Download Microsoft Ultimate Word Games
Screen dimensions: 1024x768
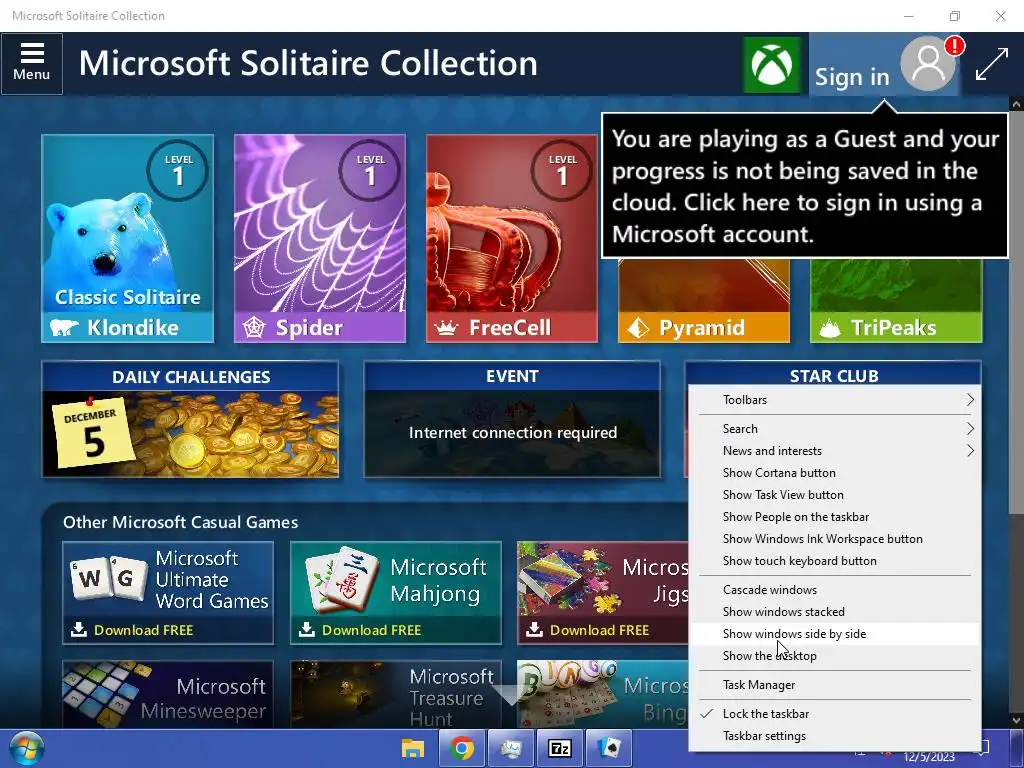(168, 593)
